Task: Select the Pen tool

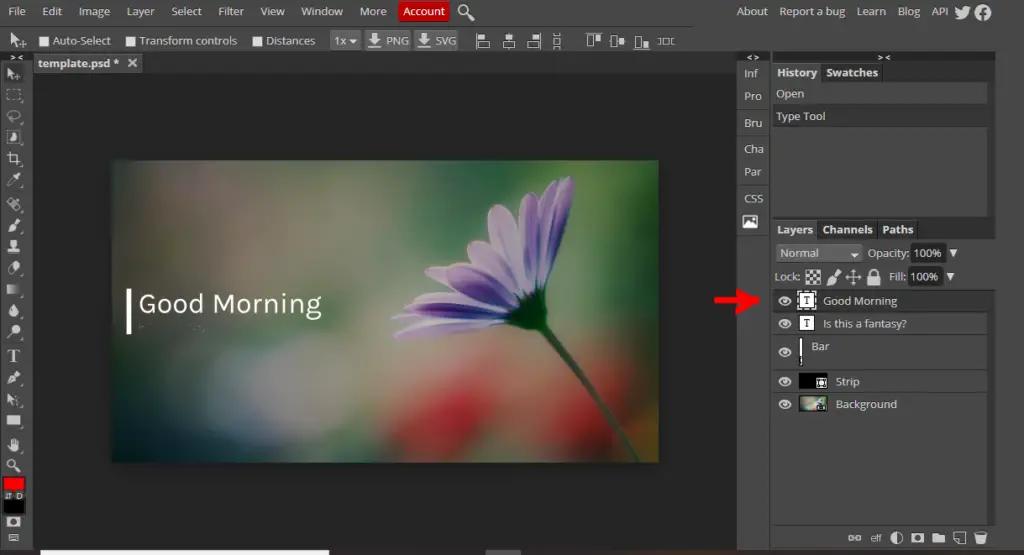Action: coord(13,377)
